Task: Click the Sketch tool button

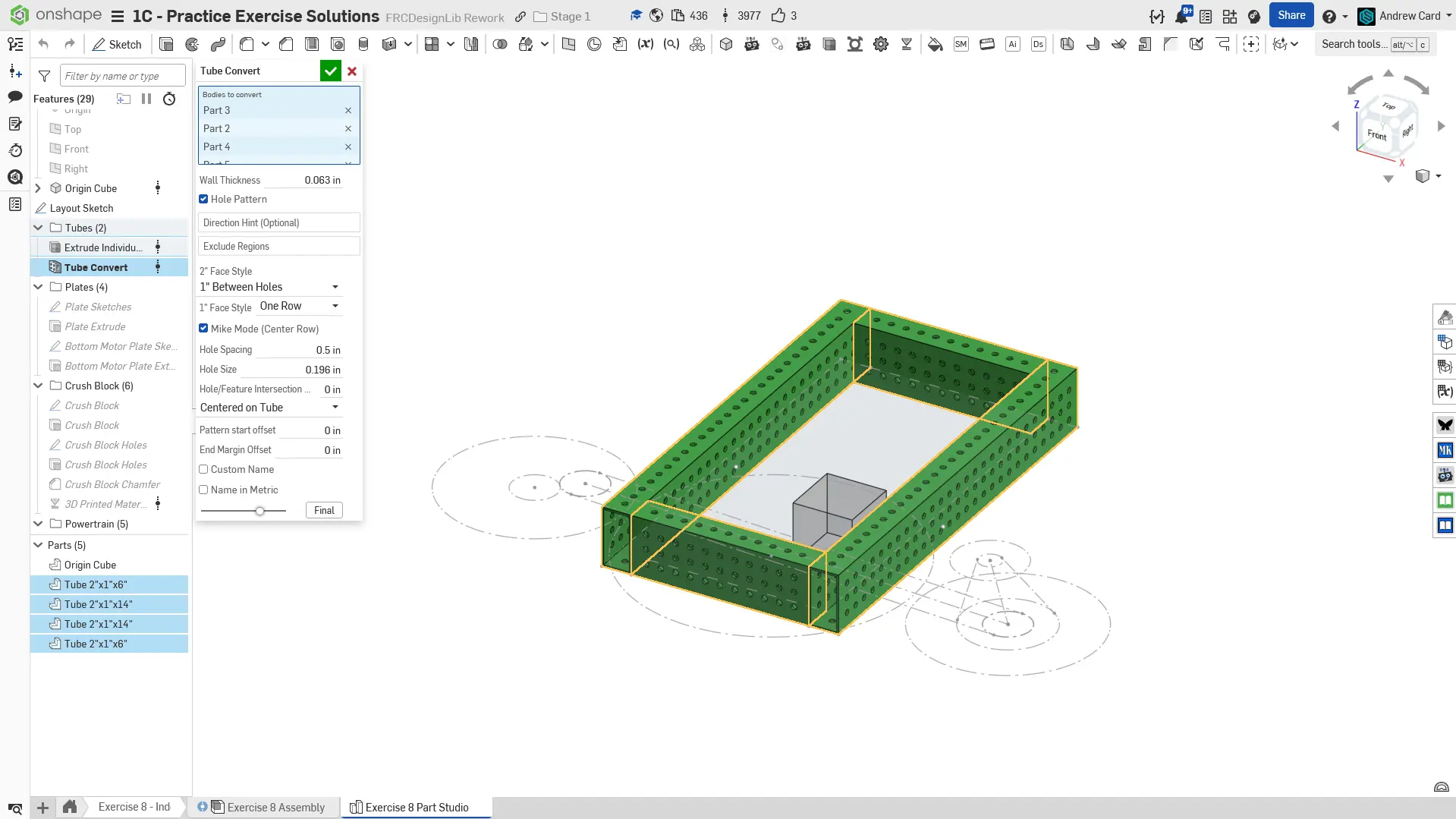Action: pyautogui.click(x=117, y=44)
